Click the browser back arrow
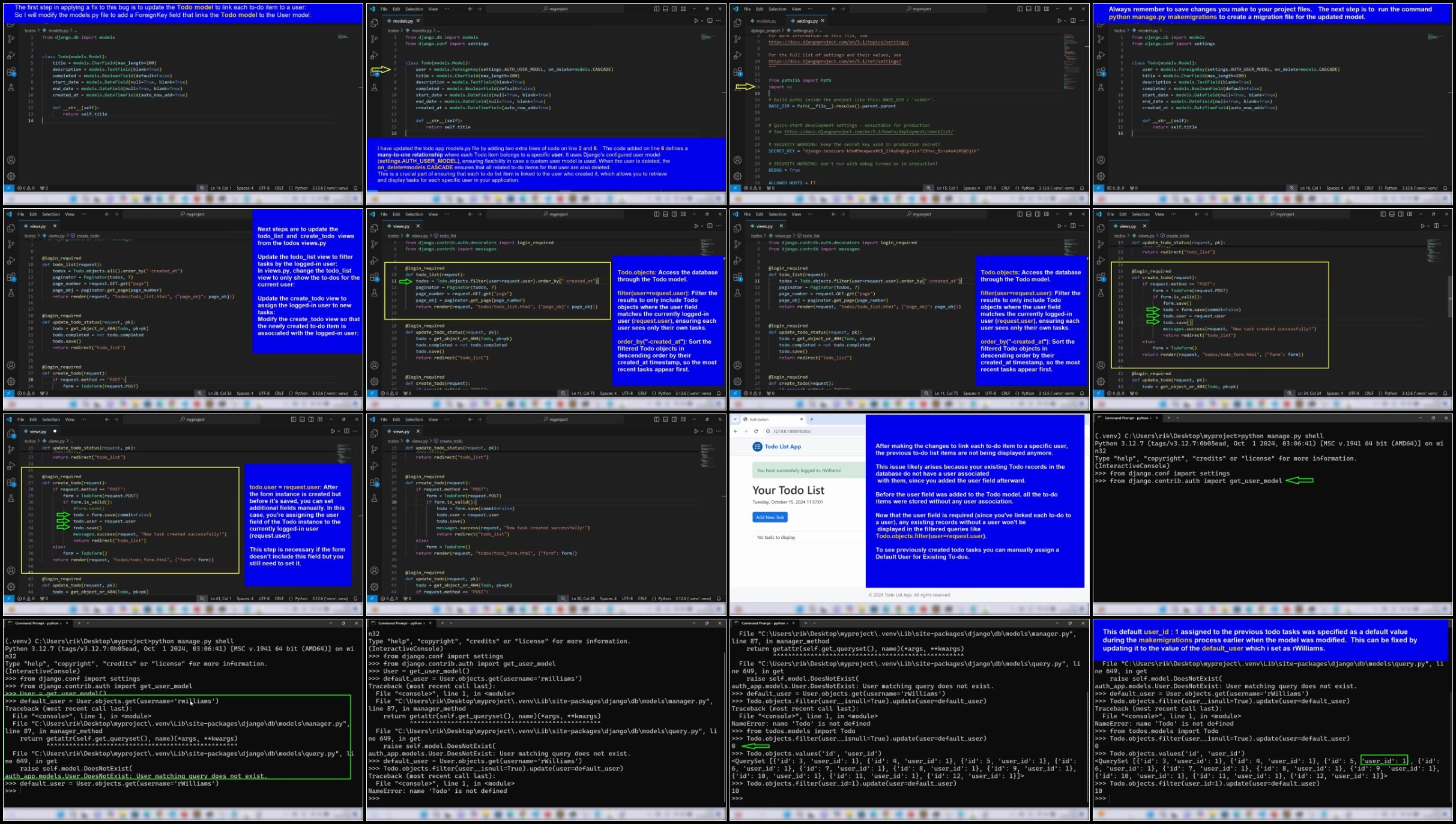Screen dimensions: 1456x824 tap(736, 432)
